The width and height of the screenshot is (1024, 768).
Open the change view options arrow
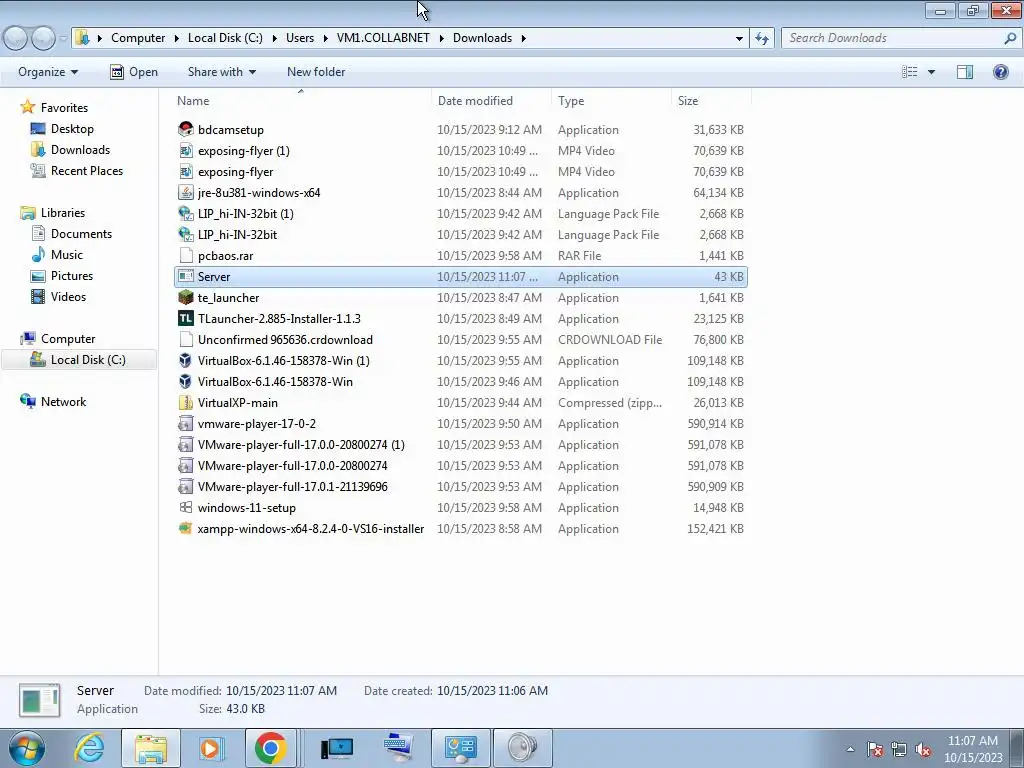[931, 72]
